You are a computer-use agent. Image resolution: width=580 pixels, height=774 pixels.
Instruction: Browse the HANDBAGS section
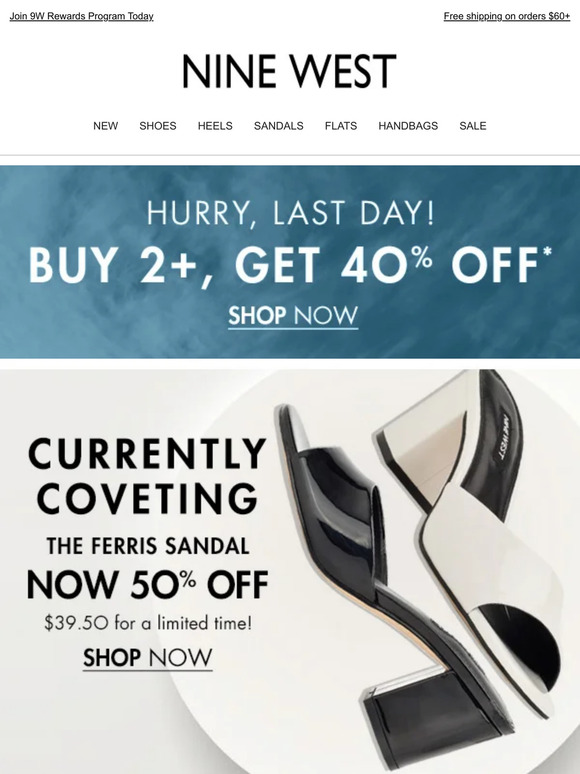point(408,126)
